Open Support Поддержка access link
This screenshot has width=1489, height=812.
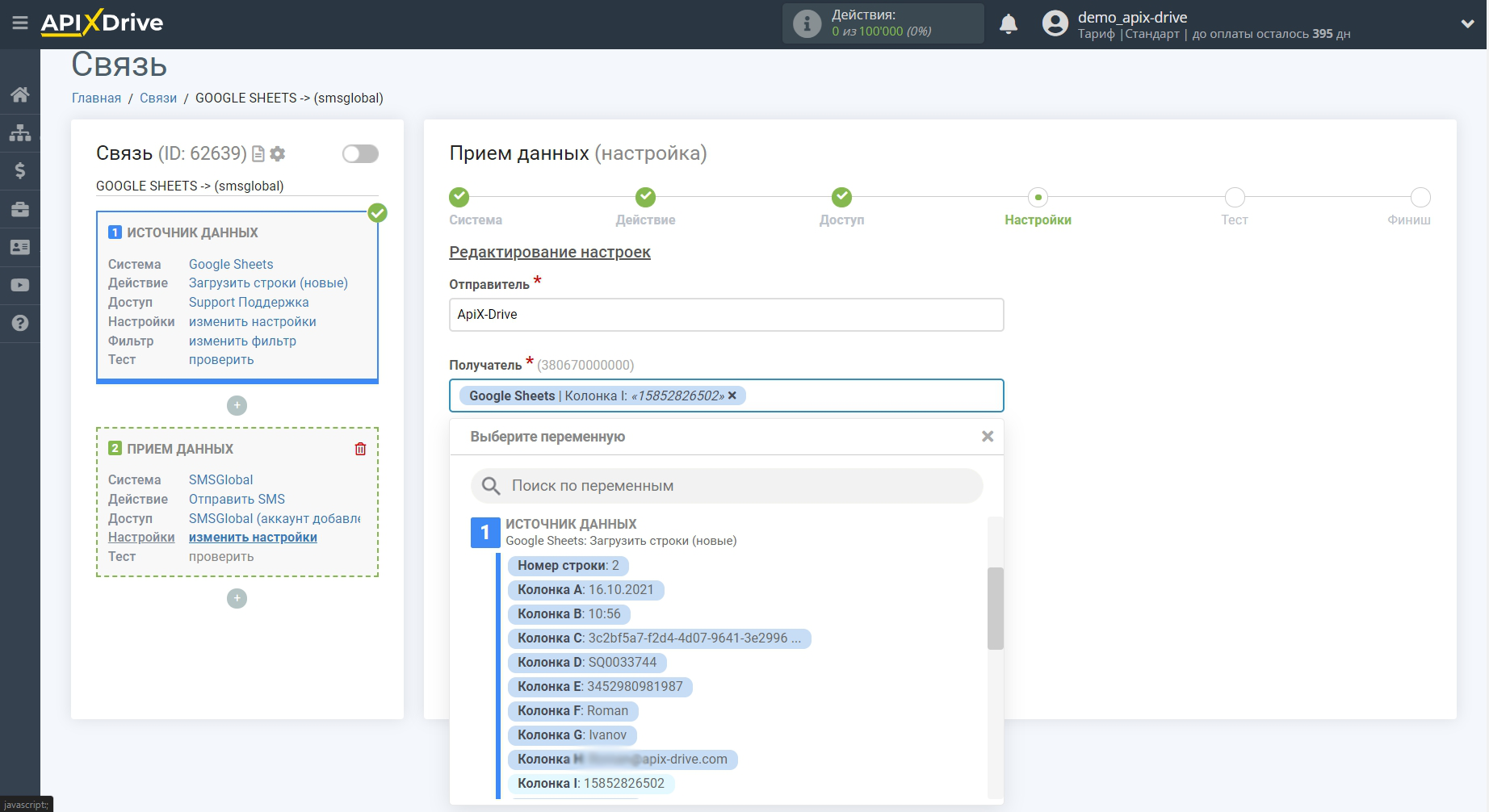click(249, 302)
